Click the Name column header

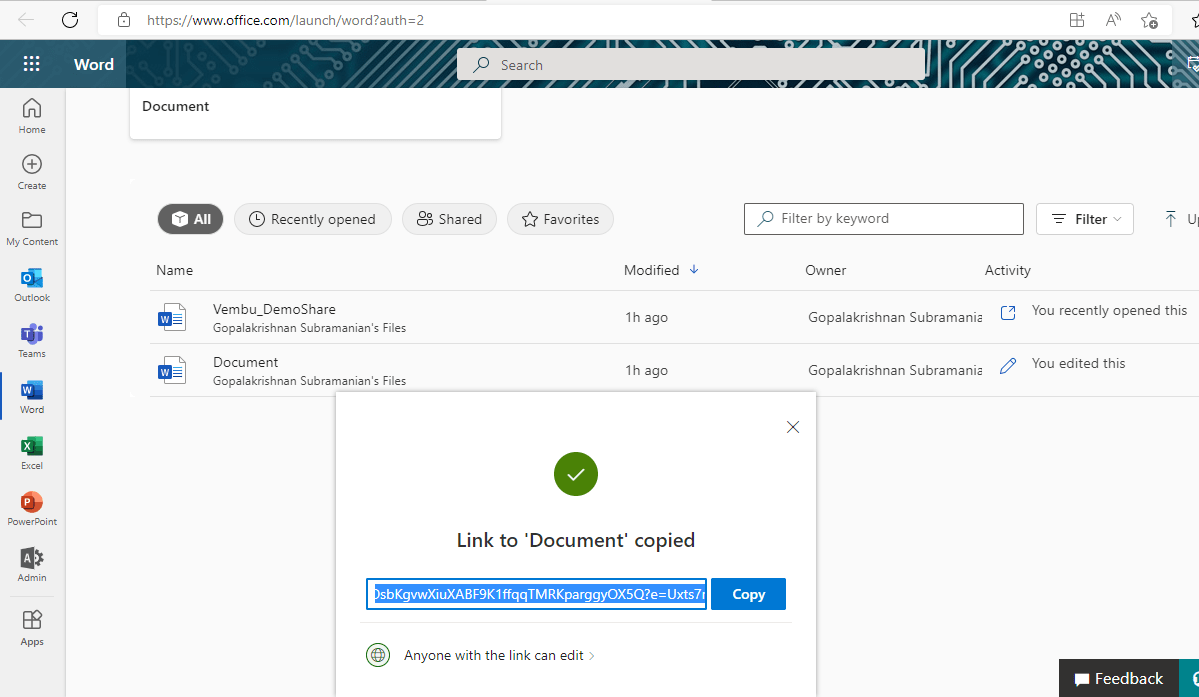coord(174,270)
